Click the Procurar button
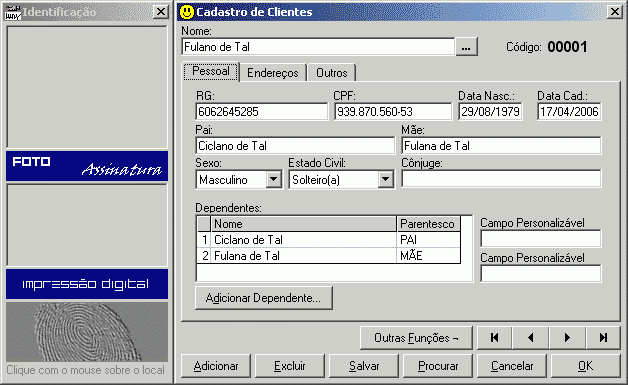This screenshot has width=628, height=385. [x=438, y=366]
